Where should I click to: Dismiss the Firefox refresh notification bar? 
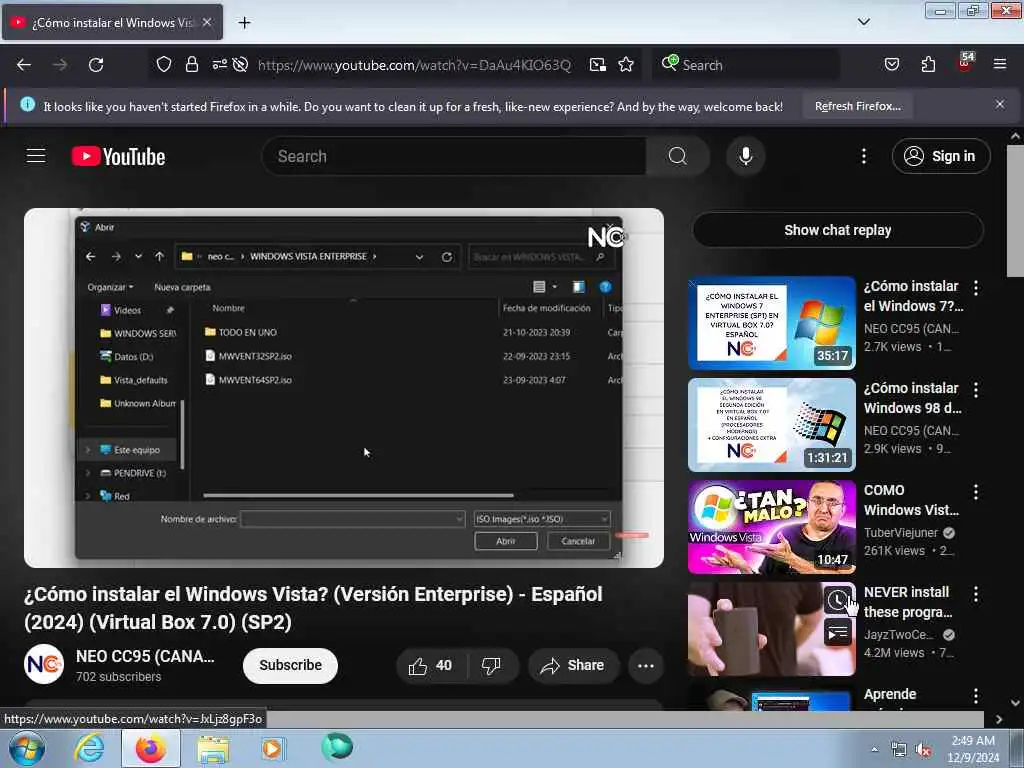coord(1000,104)
